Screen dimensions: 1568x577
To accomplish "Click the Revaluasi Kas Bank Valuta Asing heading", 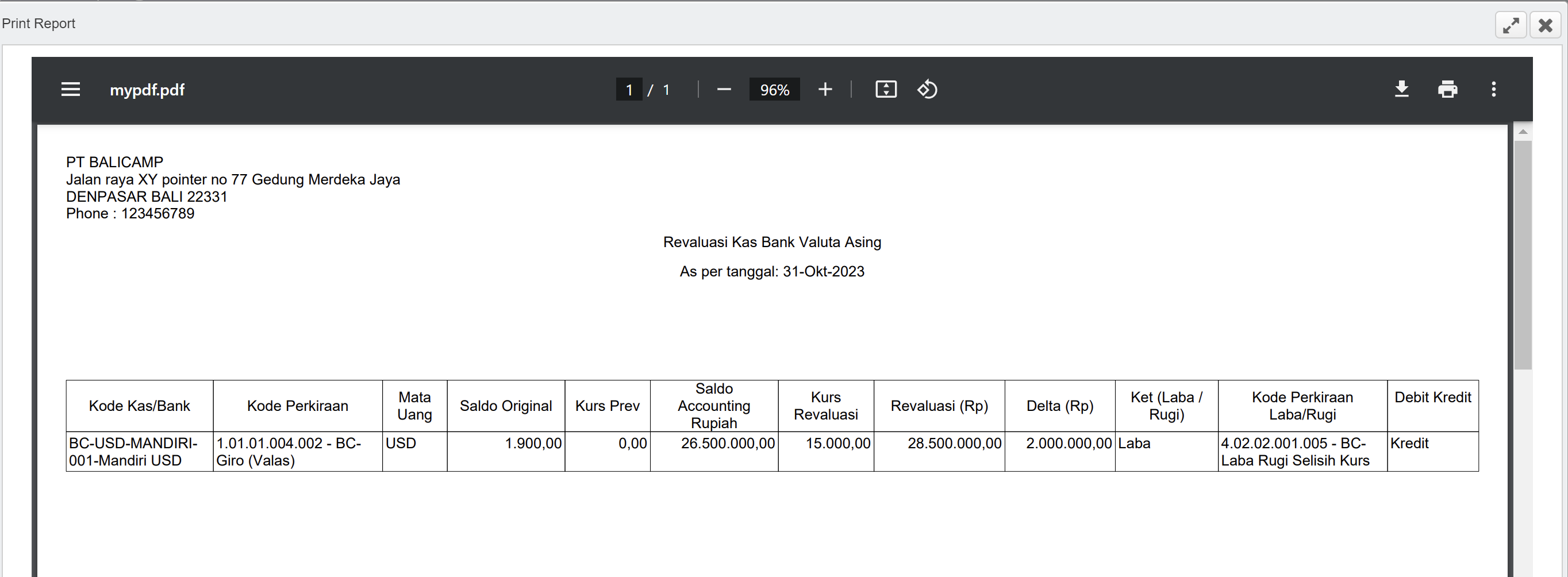I will 772,243.
